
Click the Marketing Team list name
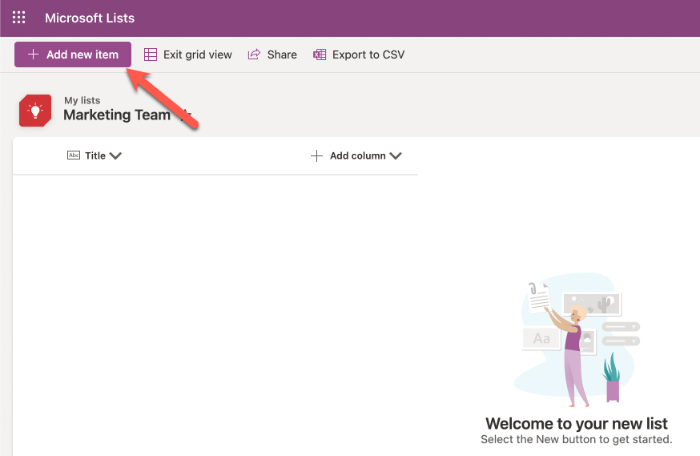click(x=117, y=115)
